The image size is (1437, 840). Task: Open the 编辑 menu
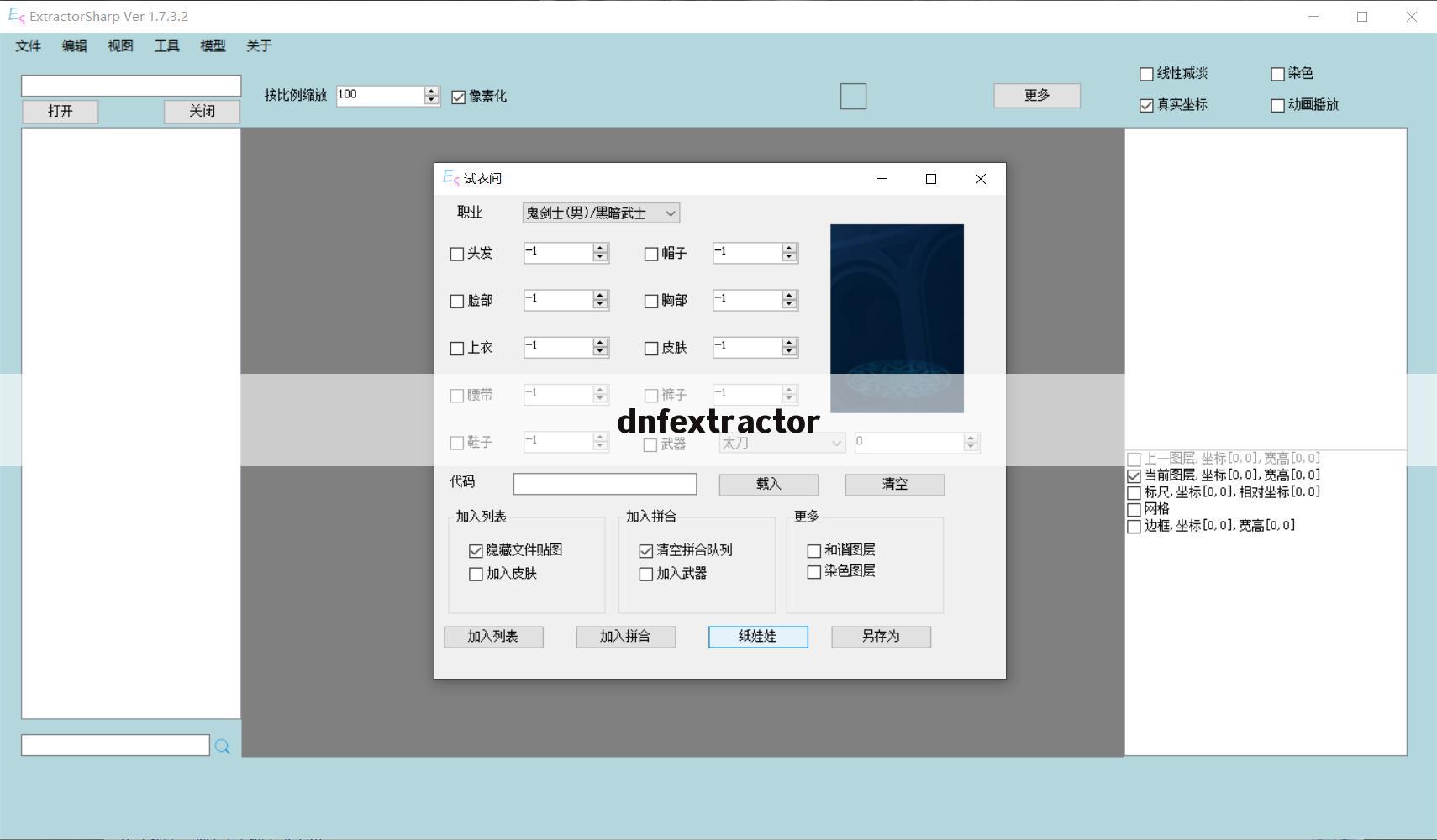coord(74,46)
